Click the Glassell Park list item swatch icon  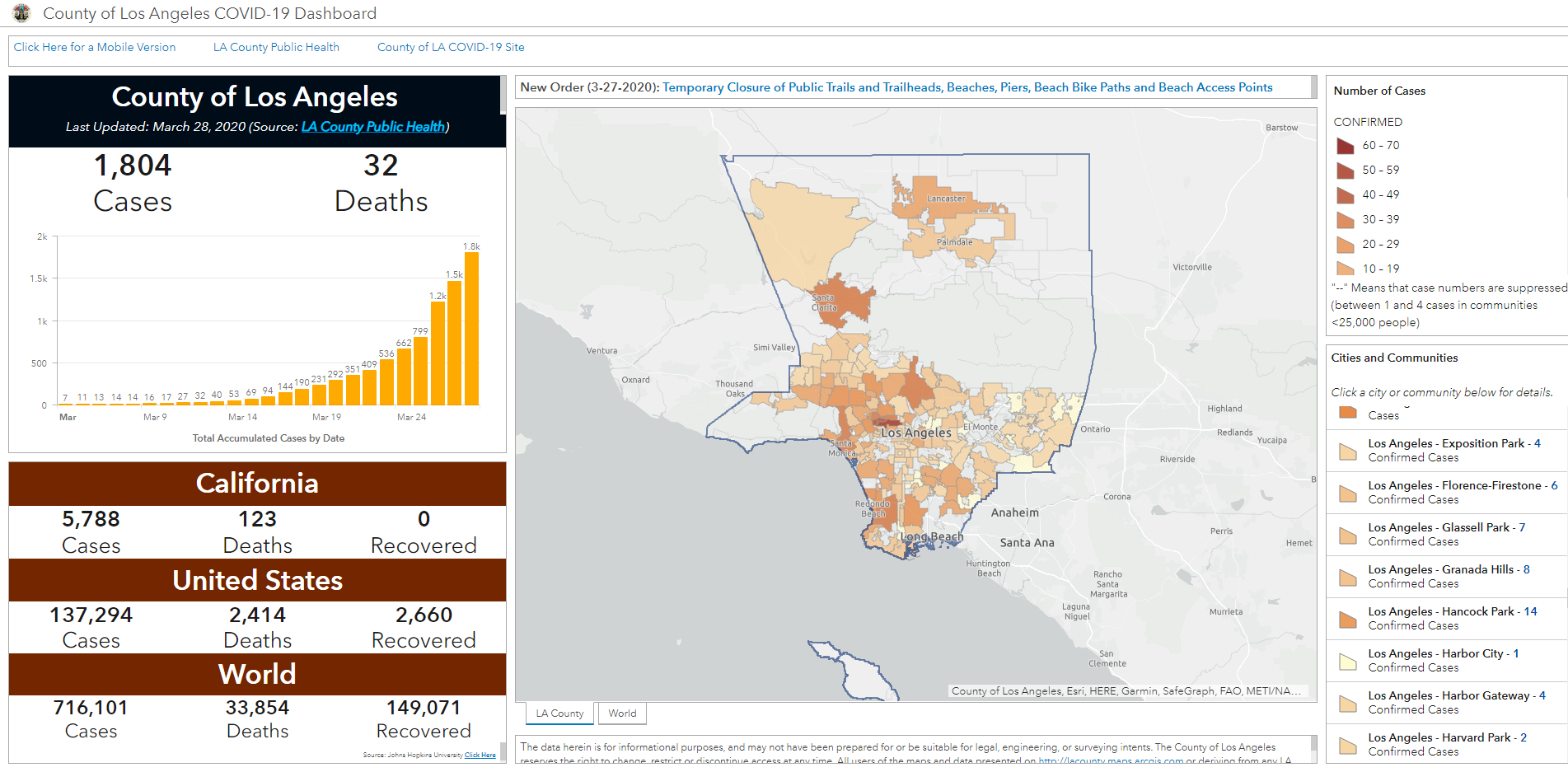pyautogui.click(x=1348, y=535)
